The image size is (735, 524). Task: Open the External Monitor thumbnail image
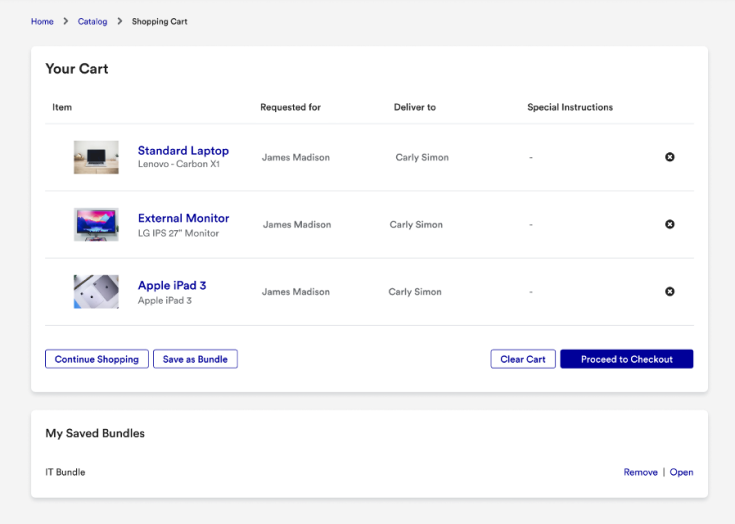coord(96,225)
